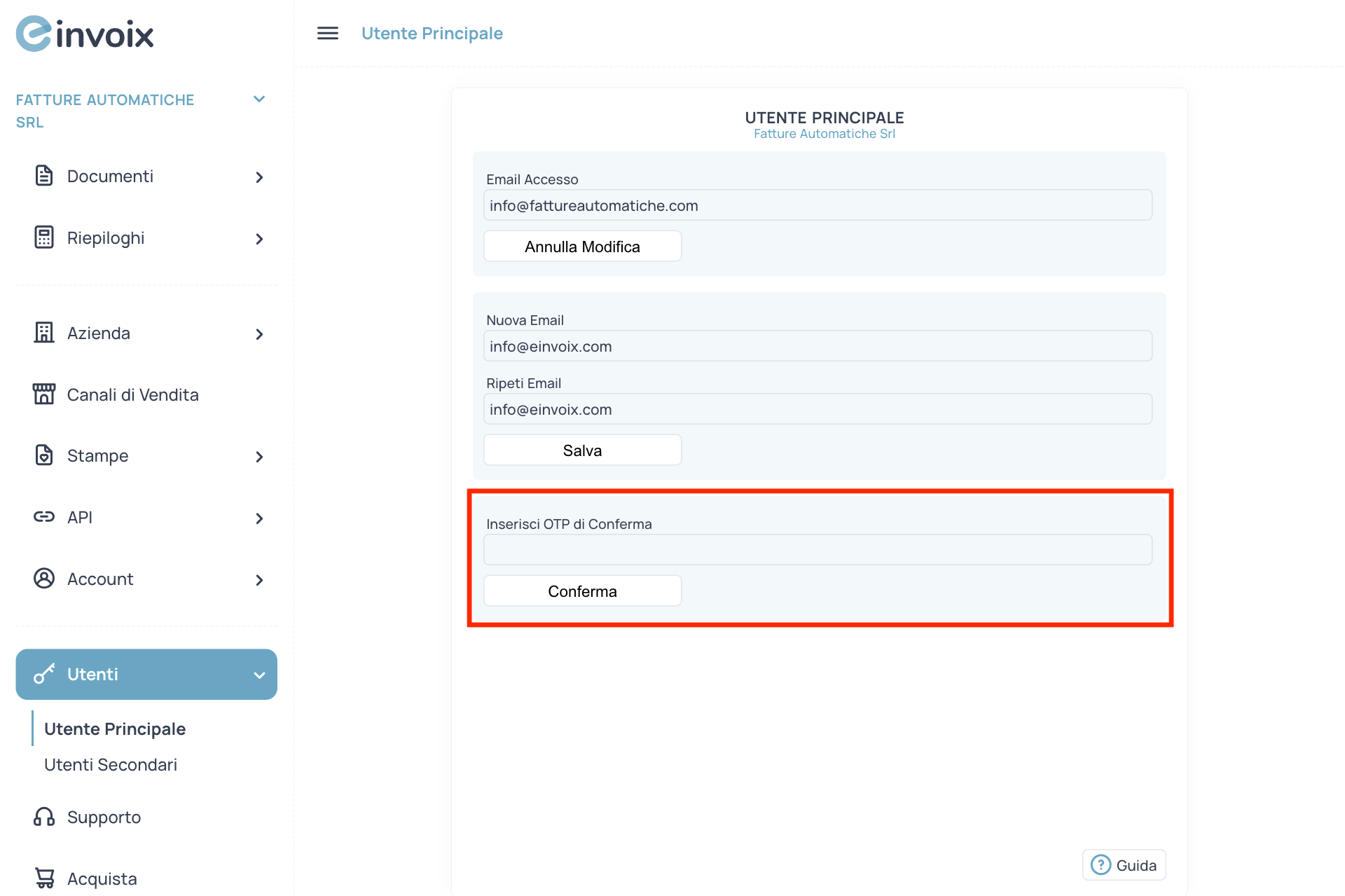Image resolution: width=1345 pixels, height=896 pixels.
Task: Click inside the OTP confirmation field
Action: 818,549
